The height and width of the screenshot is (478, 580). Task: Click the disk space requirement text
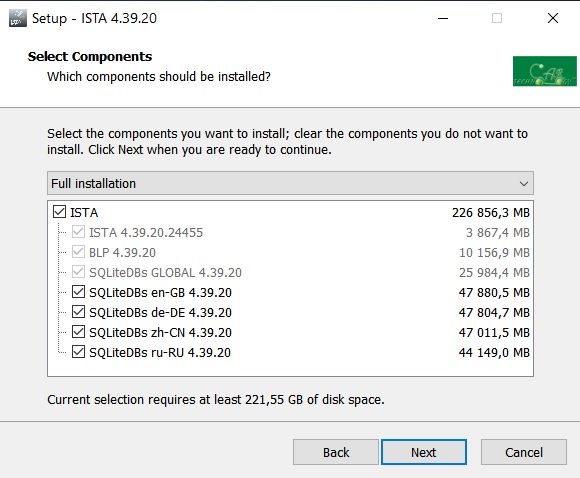click(x=216, y=400)
